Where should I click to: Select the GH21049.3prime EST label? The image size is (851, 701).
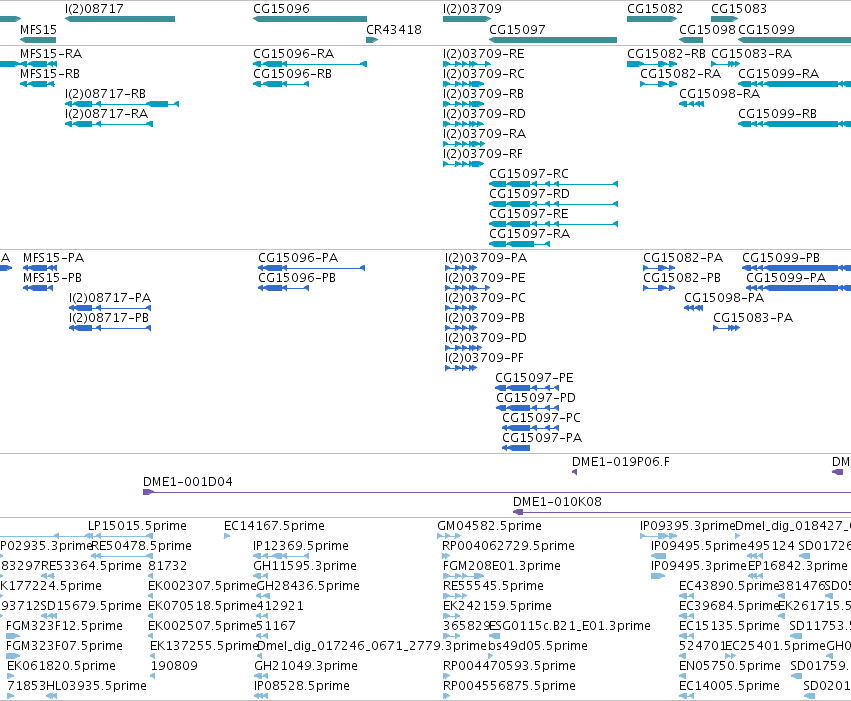(306, 666)
